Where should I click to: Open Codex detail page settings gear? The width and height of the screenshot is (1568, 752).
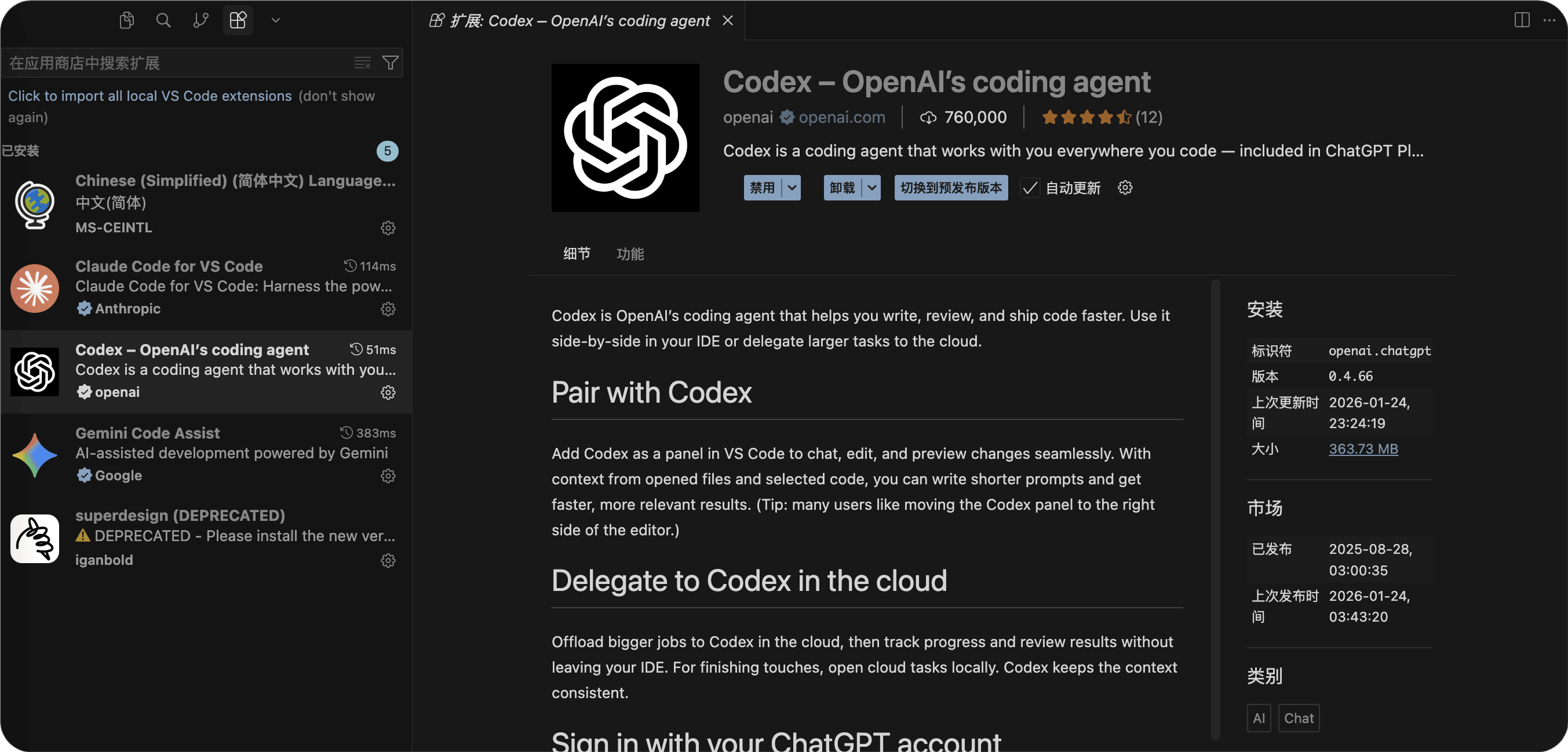[1125, 187]
